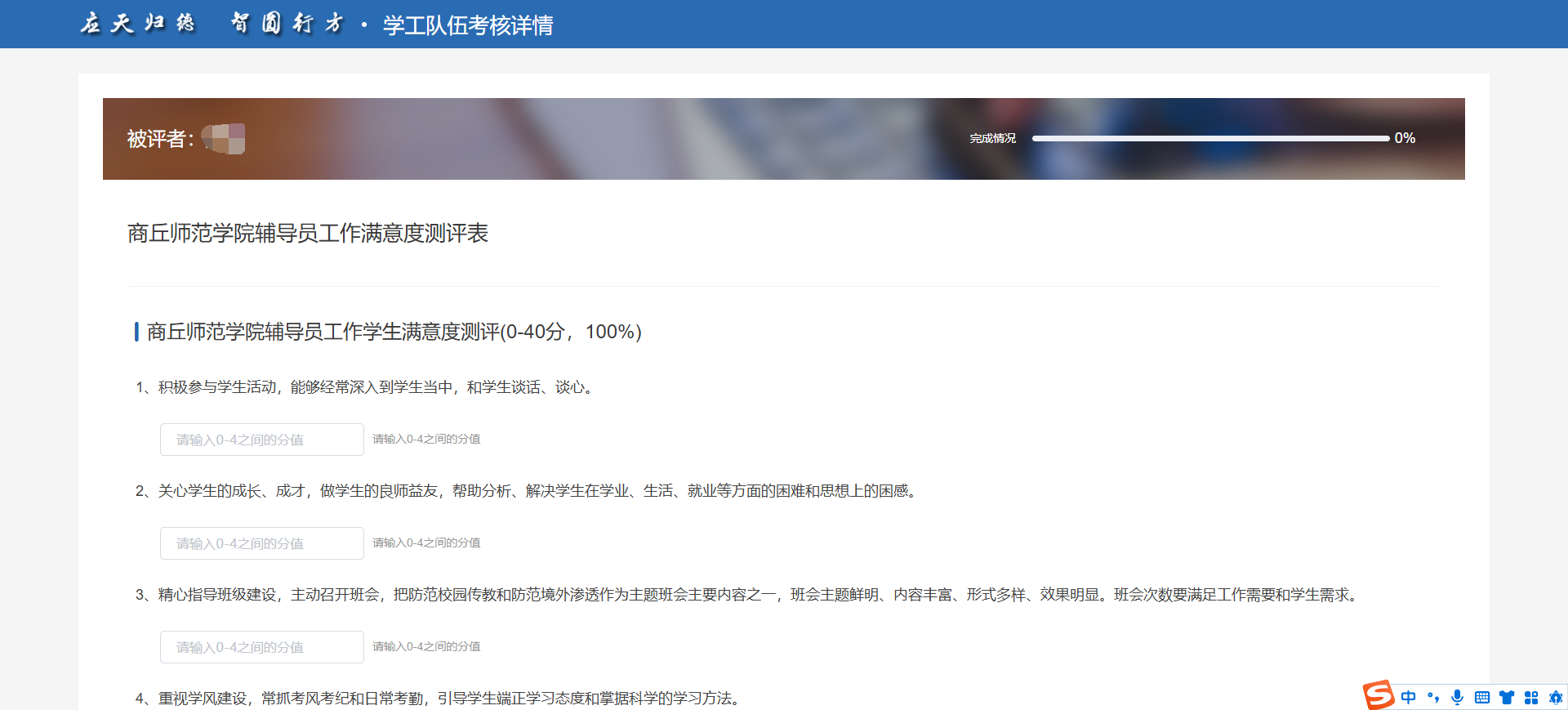Click the 0% completion percentage label
Viewport: 1568px width, 710px height.
pyautogui.click(x=1405, y=138)
